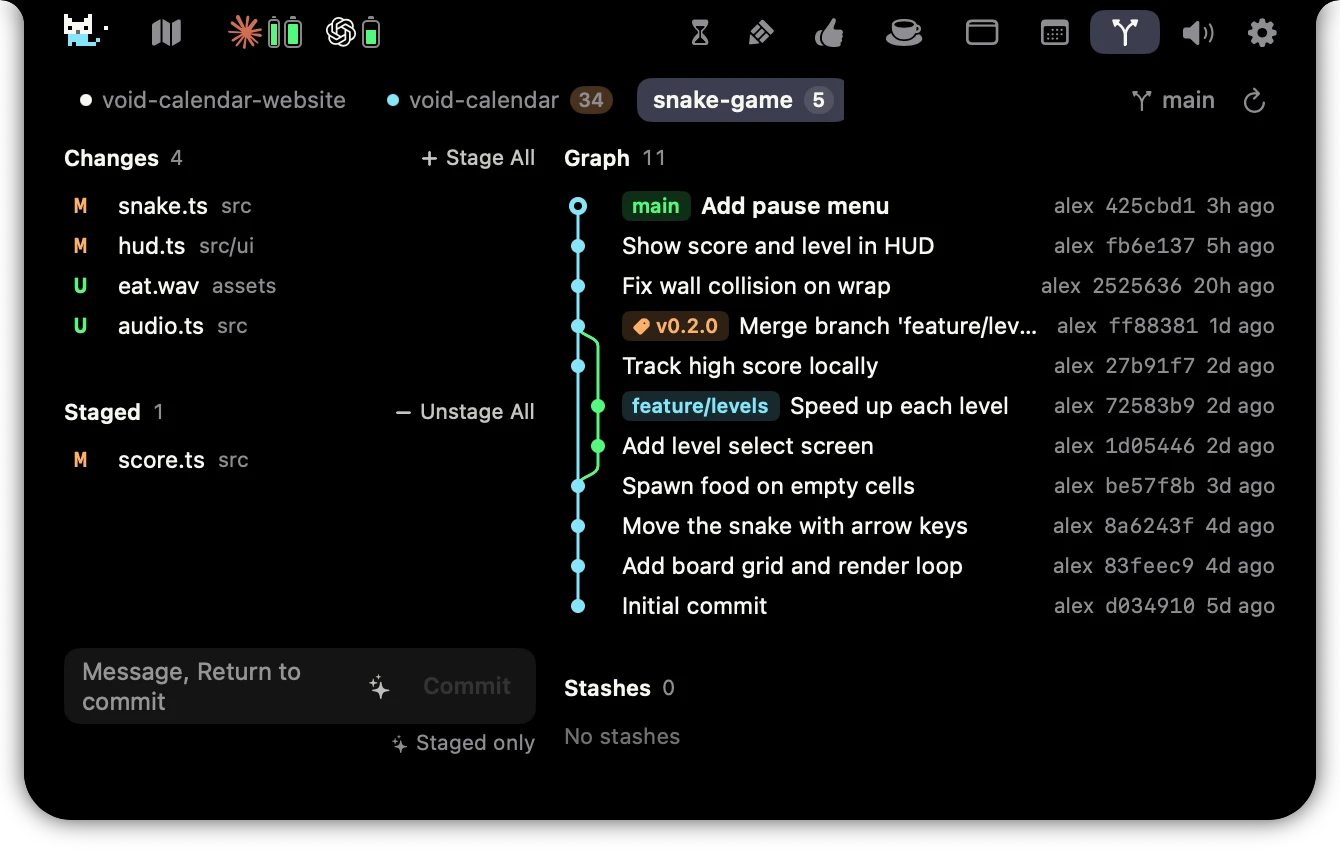Viewport: 1340px width, 858px height.
Task: Click the Stage All button
Action: point(478,158)
